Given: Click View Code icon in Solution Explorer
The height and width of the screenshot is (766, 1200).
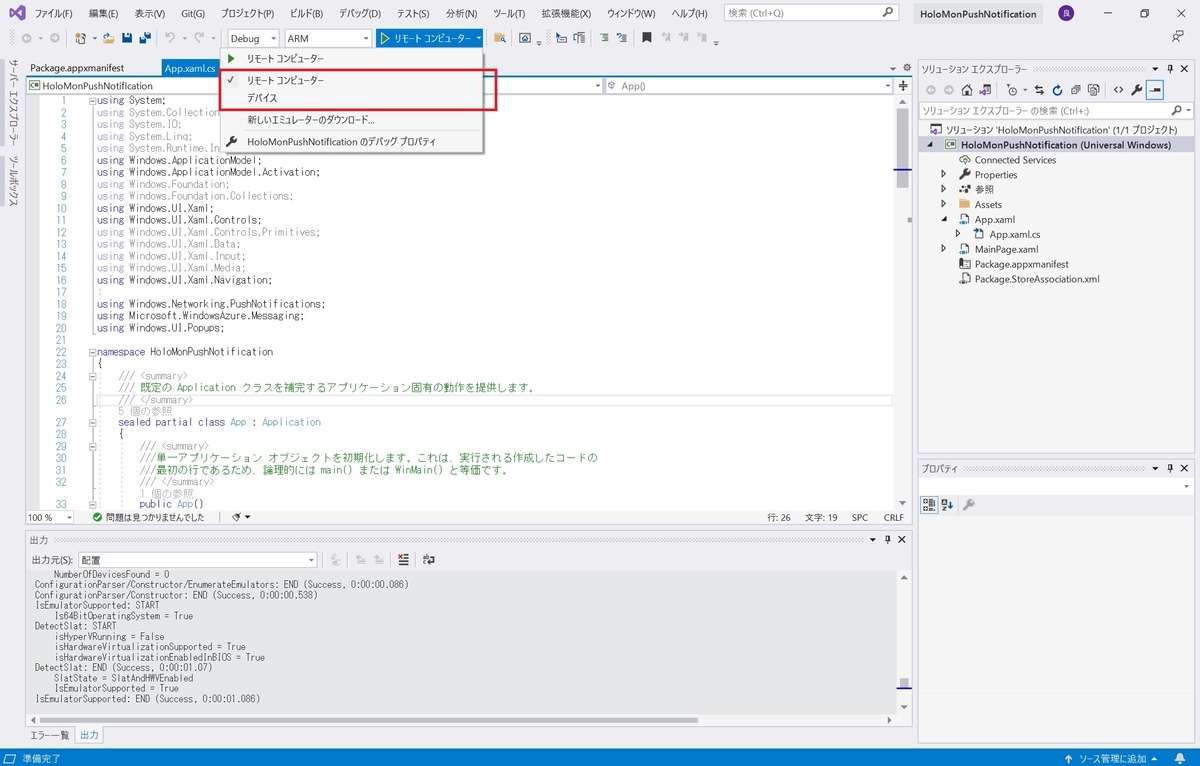Looking at the screenshot, I should 1118,90.
